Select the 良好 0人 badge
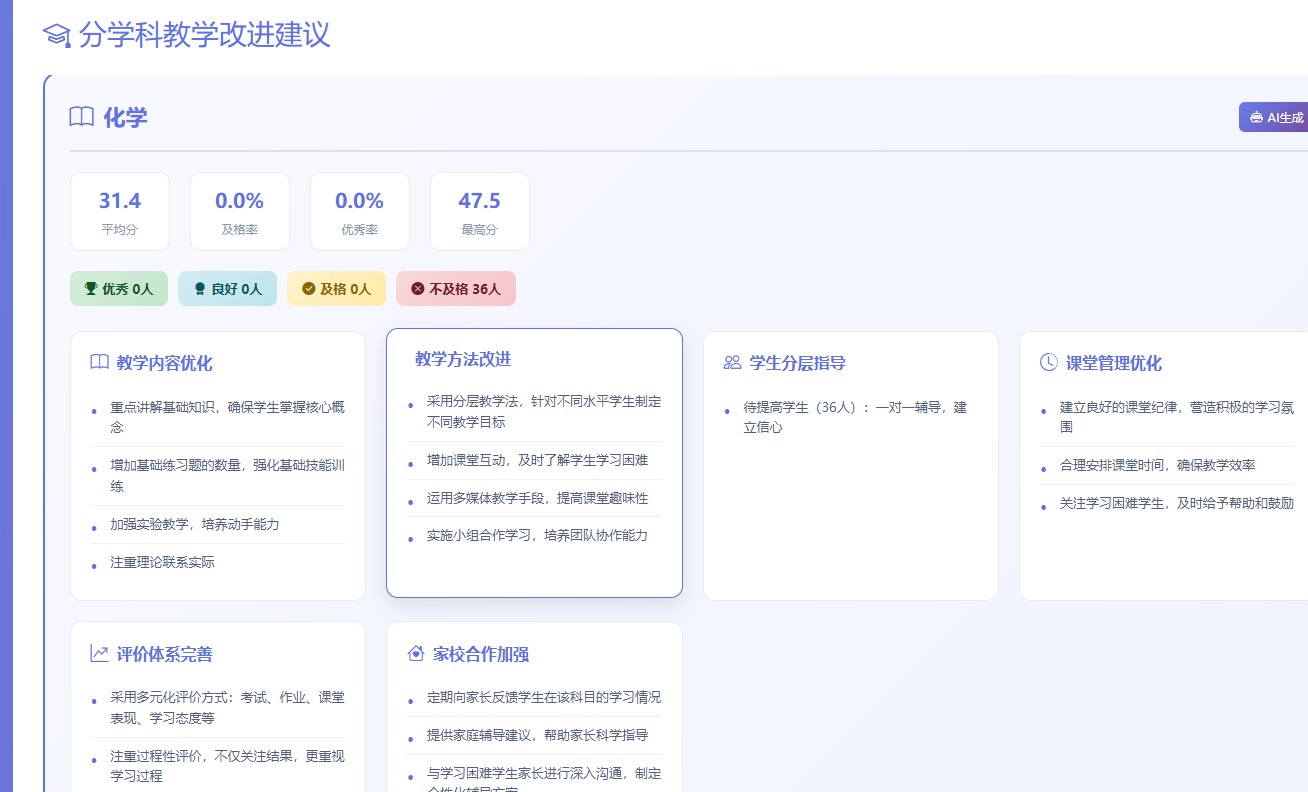Viewport: 1308px width, 792px height. coord(227,289)
